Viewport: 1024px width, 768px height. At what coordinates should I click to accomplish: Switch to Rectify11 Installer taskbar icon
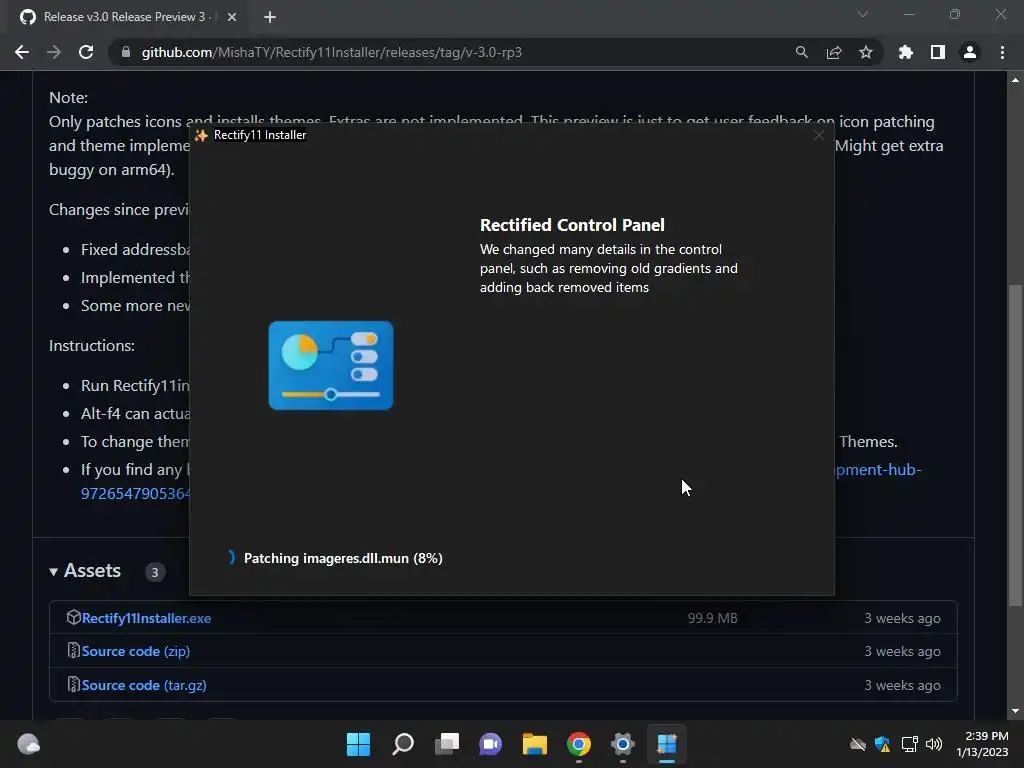pos(667,744)
